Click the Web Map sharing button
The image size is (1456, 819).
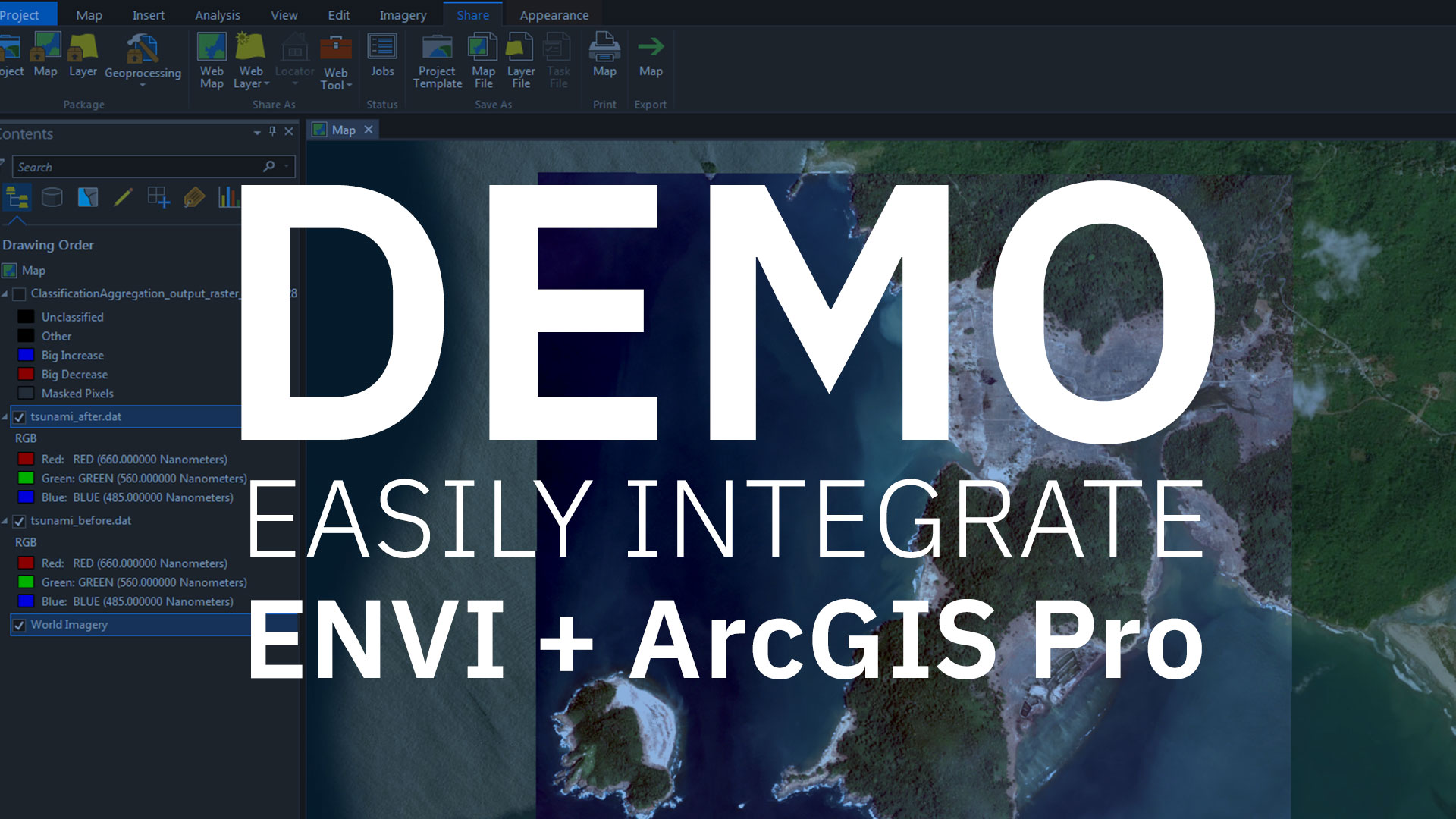(x=212, y=61)
